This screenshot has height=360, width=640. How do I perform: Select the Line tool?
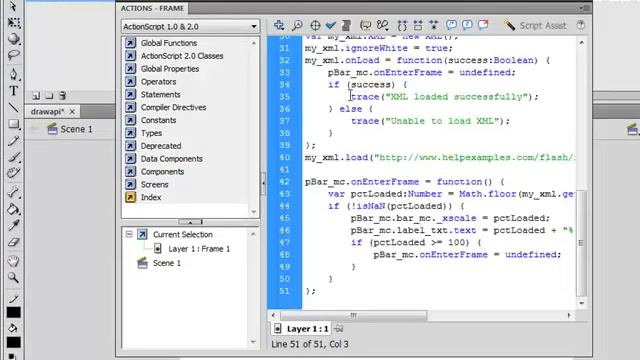pyautogui.click(x=13, y=107)
